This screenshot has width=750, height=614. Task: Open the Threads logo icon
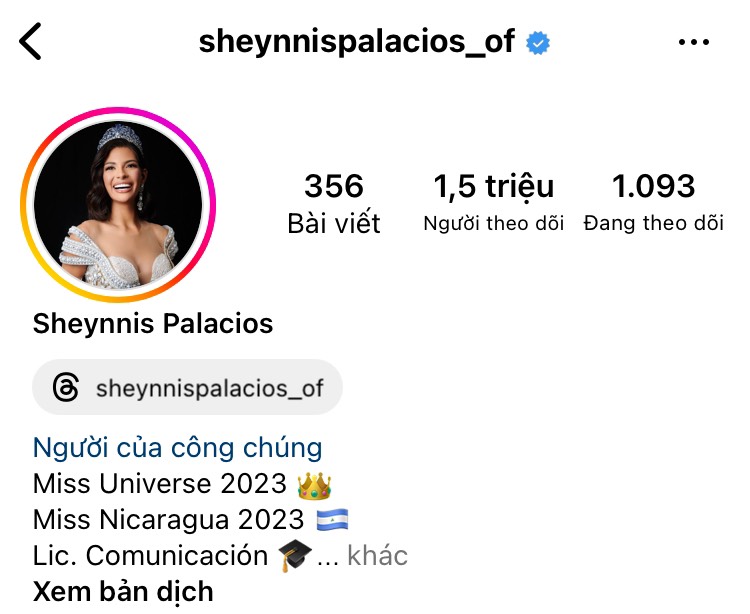tap(66, 387)
